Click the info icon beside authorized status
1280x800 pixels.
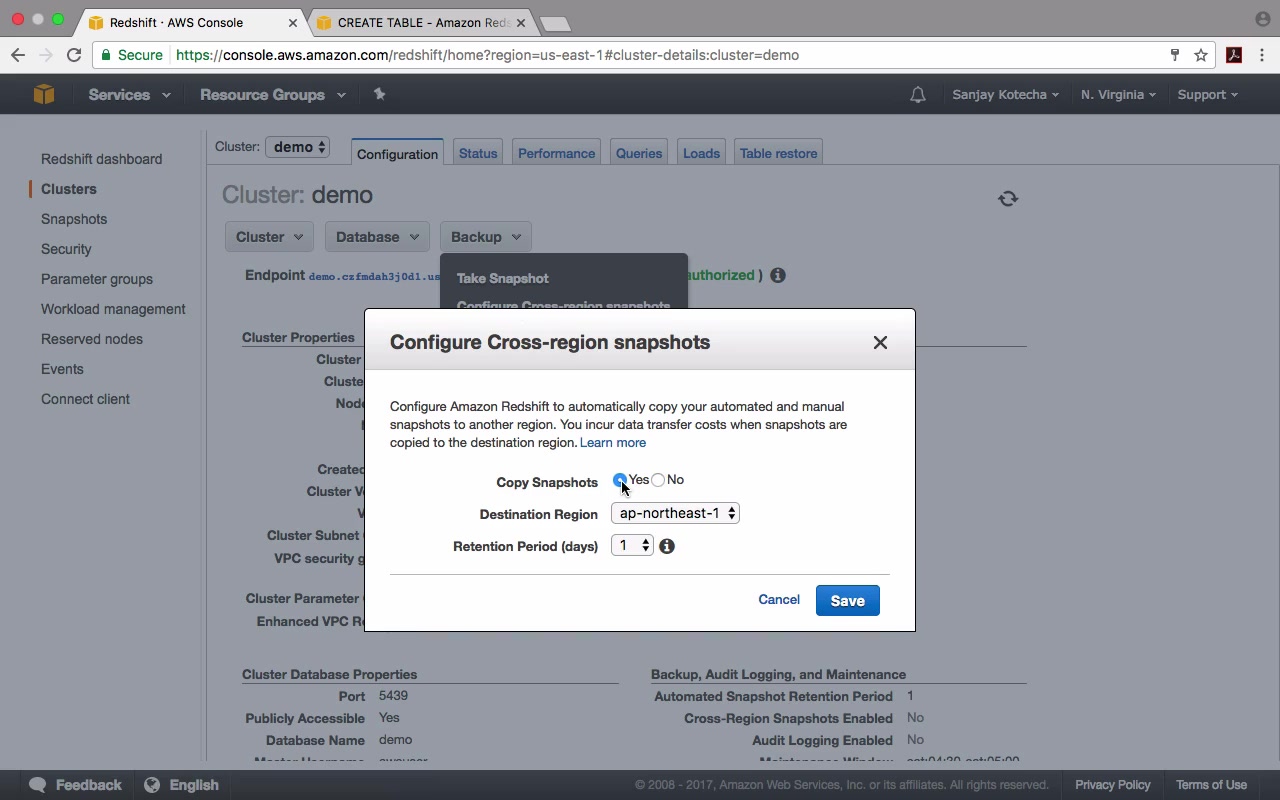click(778, 275)
